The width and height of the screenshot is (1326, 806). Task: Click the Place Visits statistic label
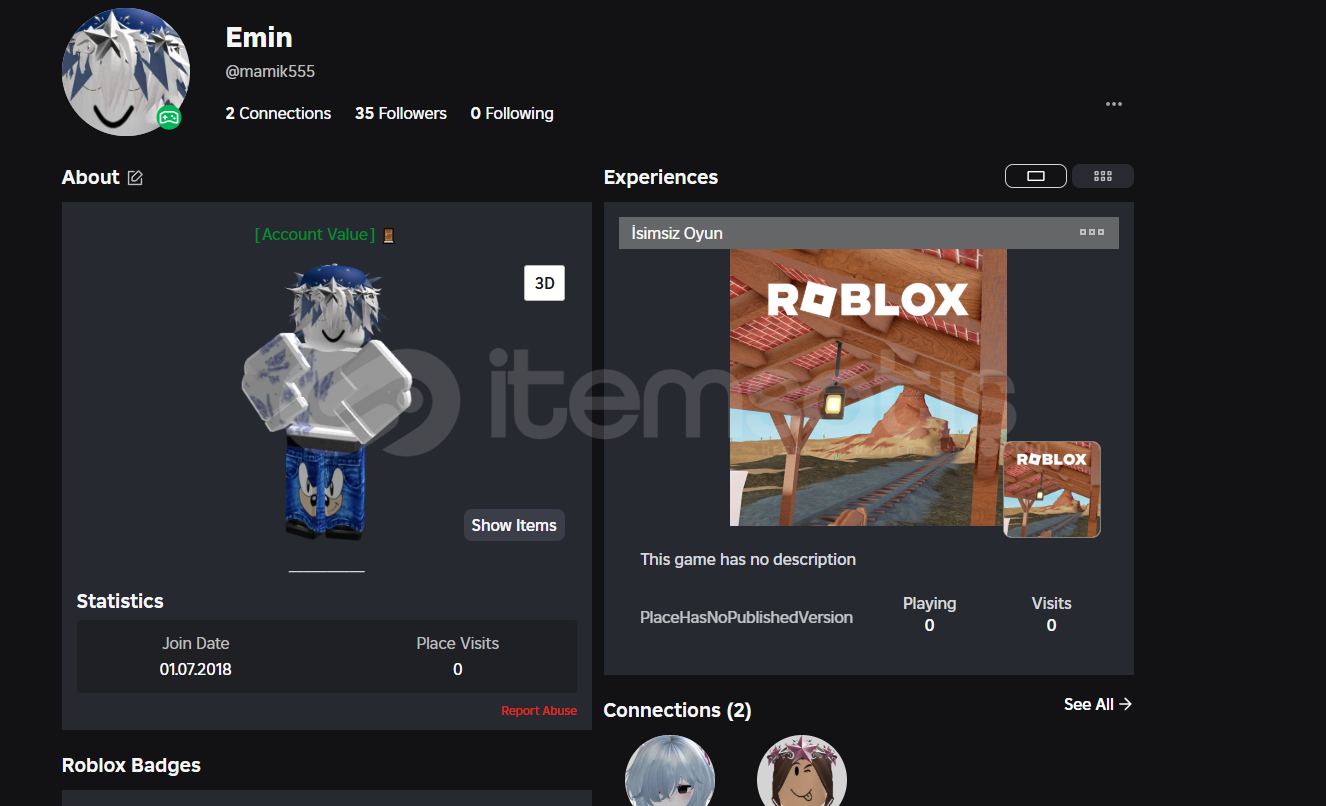coord(458,643)
